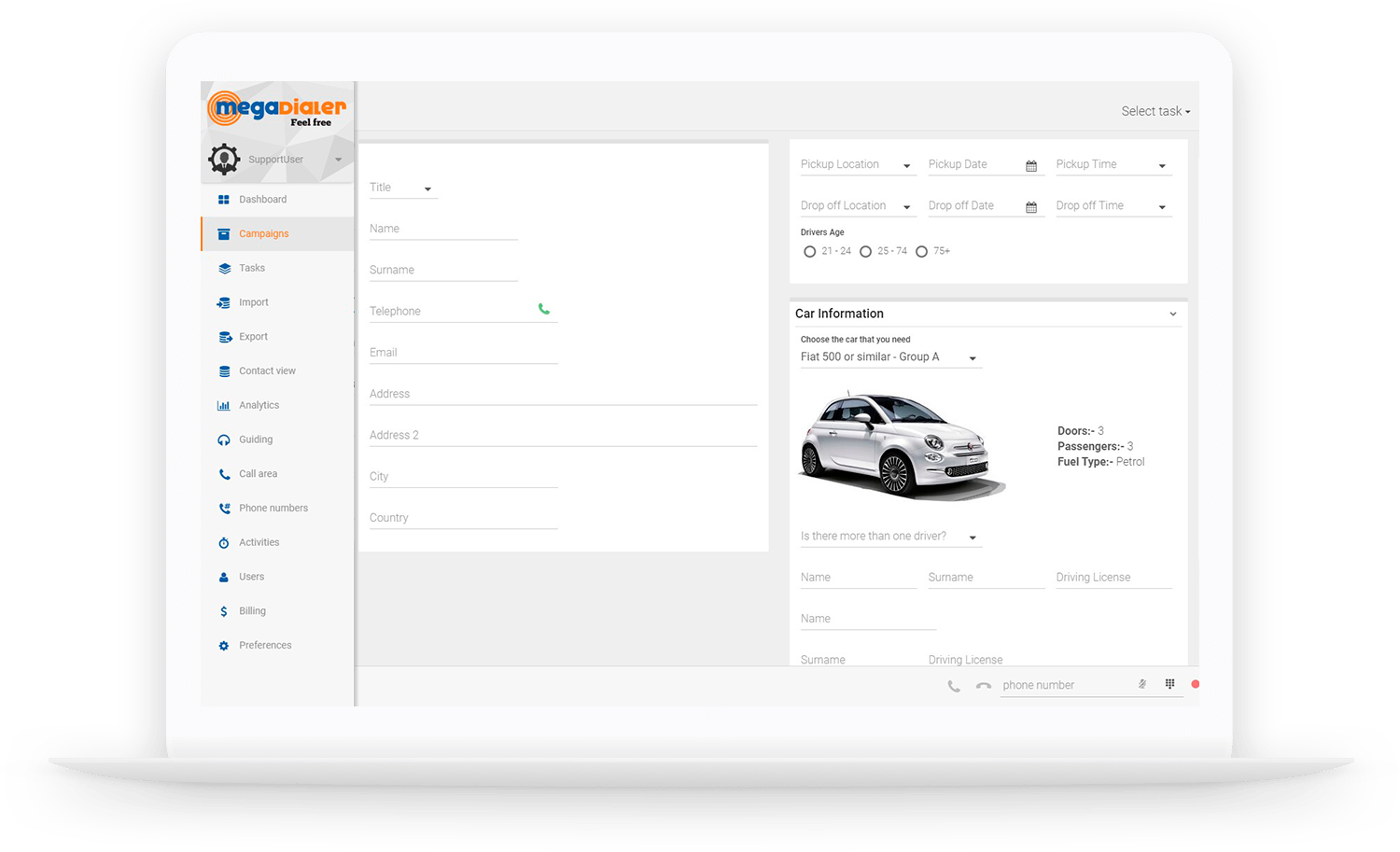This screenshot has height=852, width=1400.
Task: Select the 21 - 24 drivers age option
Action: pos(810,252)
